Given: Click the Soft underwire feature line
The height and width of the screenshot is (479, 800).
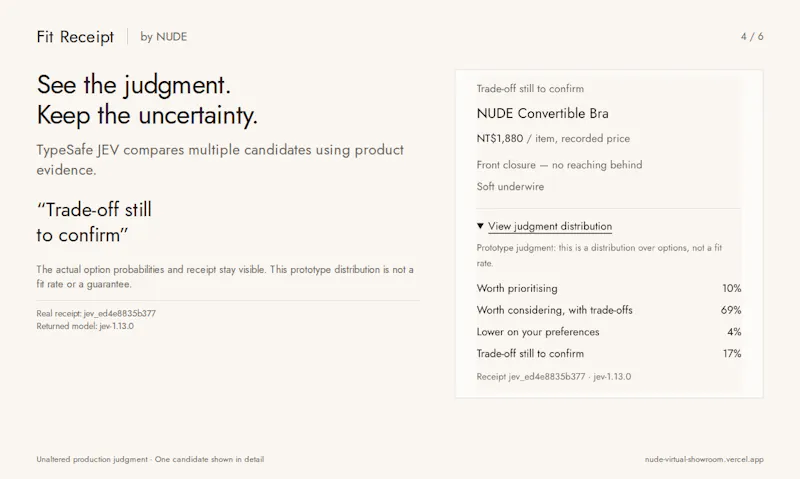Looking at the screenshot, I should point(510,187).
